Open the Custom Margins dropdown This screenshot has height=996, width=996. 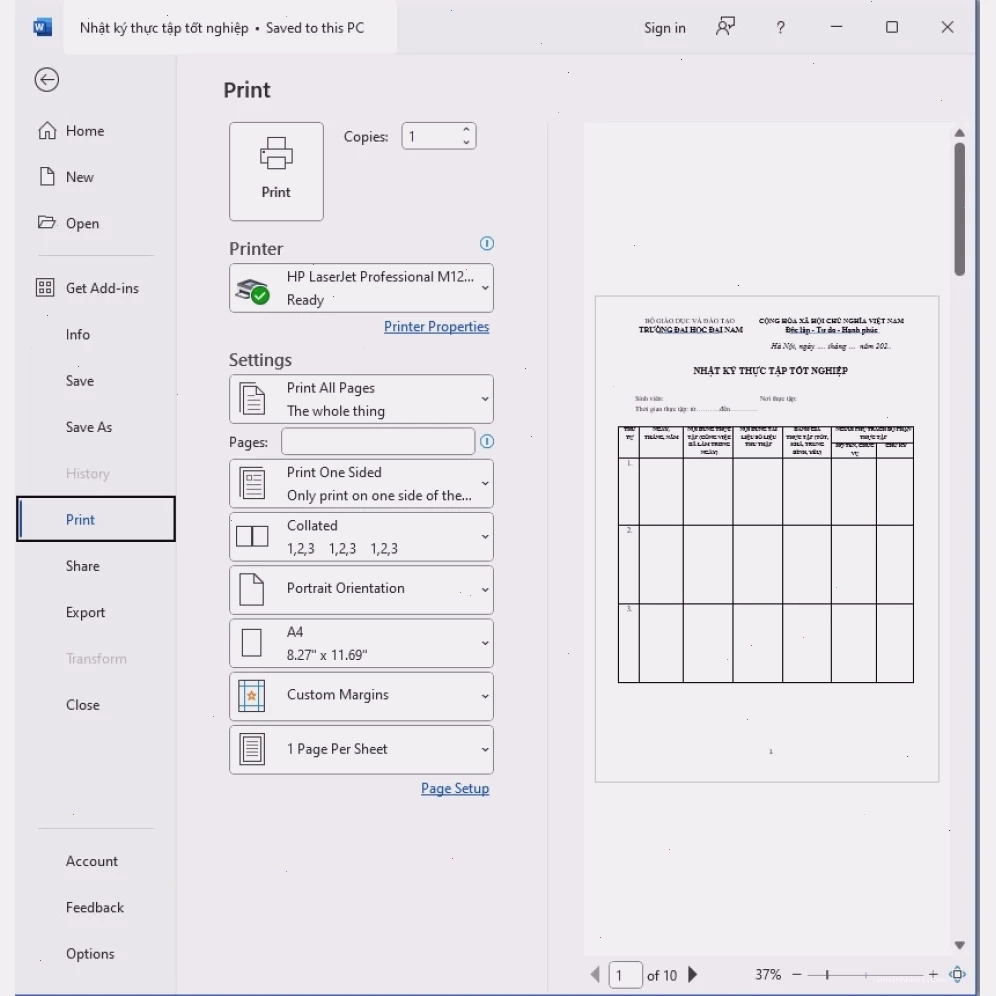tap(361, 696)
